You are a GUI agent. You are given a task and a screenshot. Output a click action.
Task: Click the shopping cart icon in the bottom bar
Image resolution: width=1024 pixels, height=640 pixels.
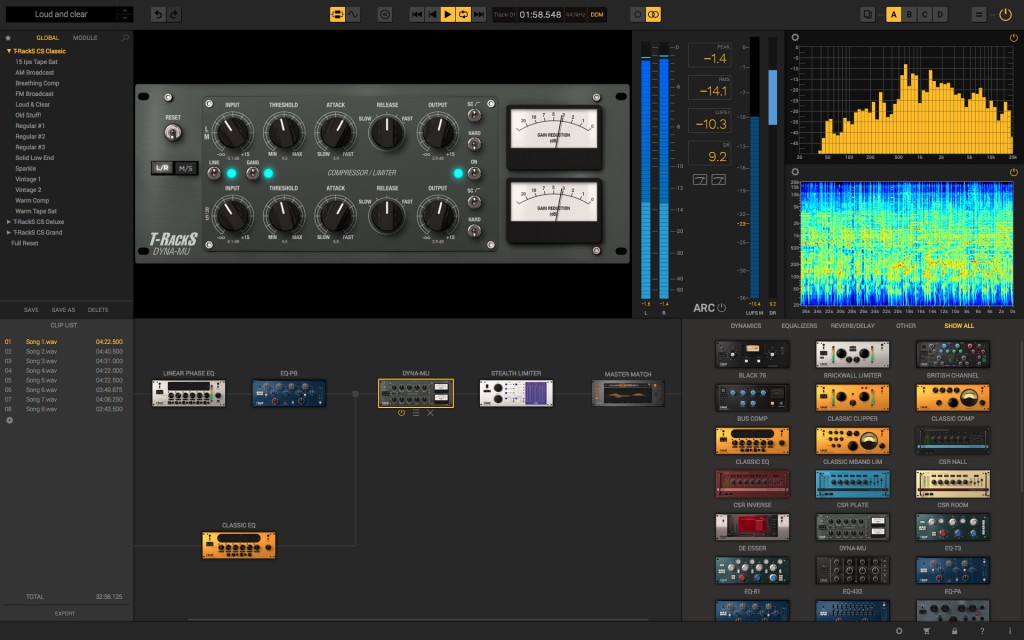925,631
